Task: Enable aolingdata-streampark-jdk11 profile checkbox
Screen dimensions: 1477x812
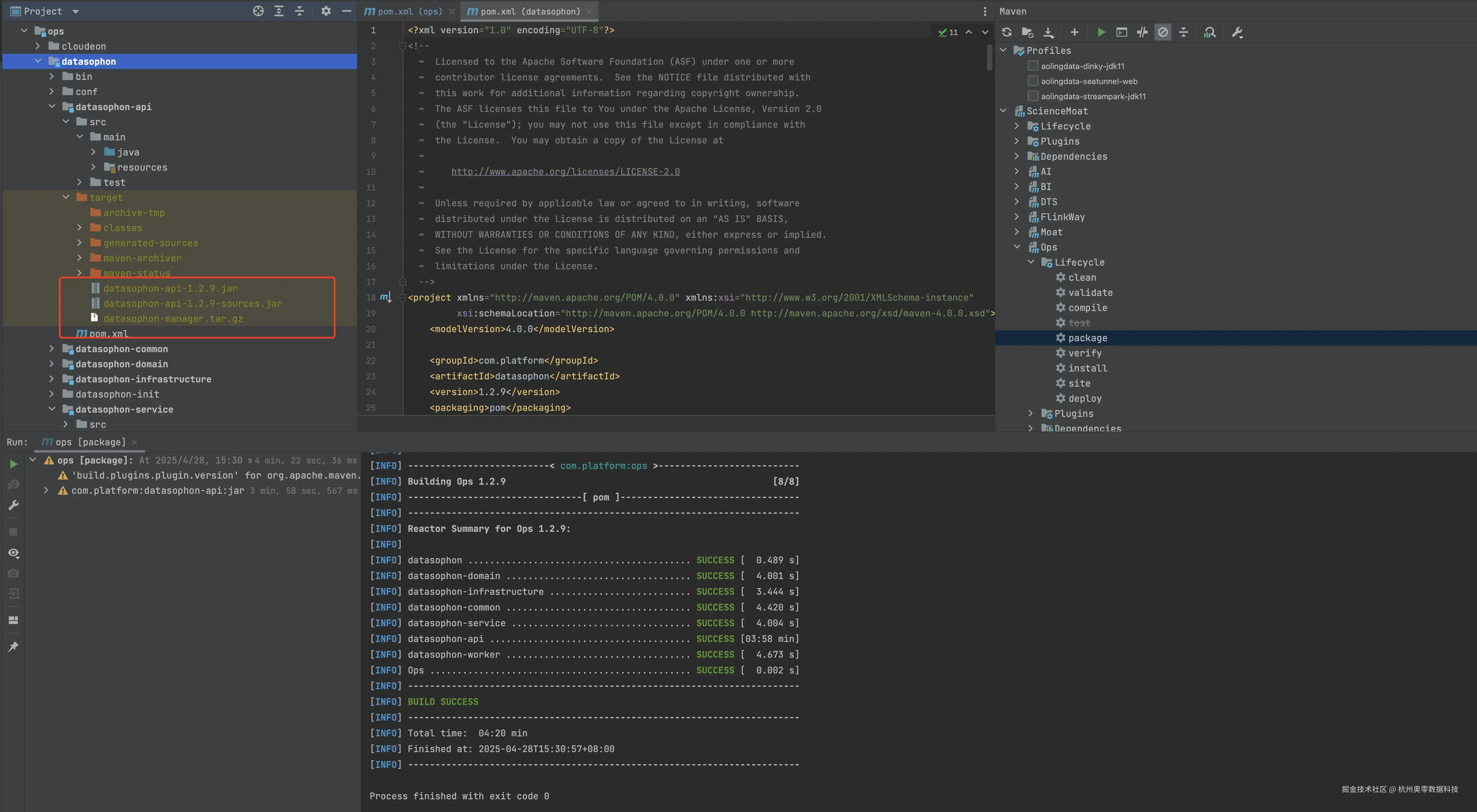Action: [x=1033, y=96]
